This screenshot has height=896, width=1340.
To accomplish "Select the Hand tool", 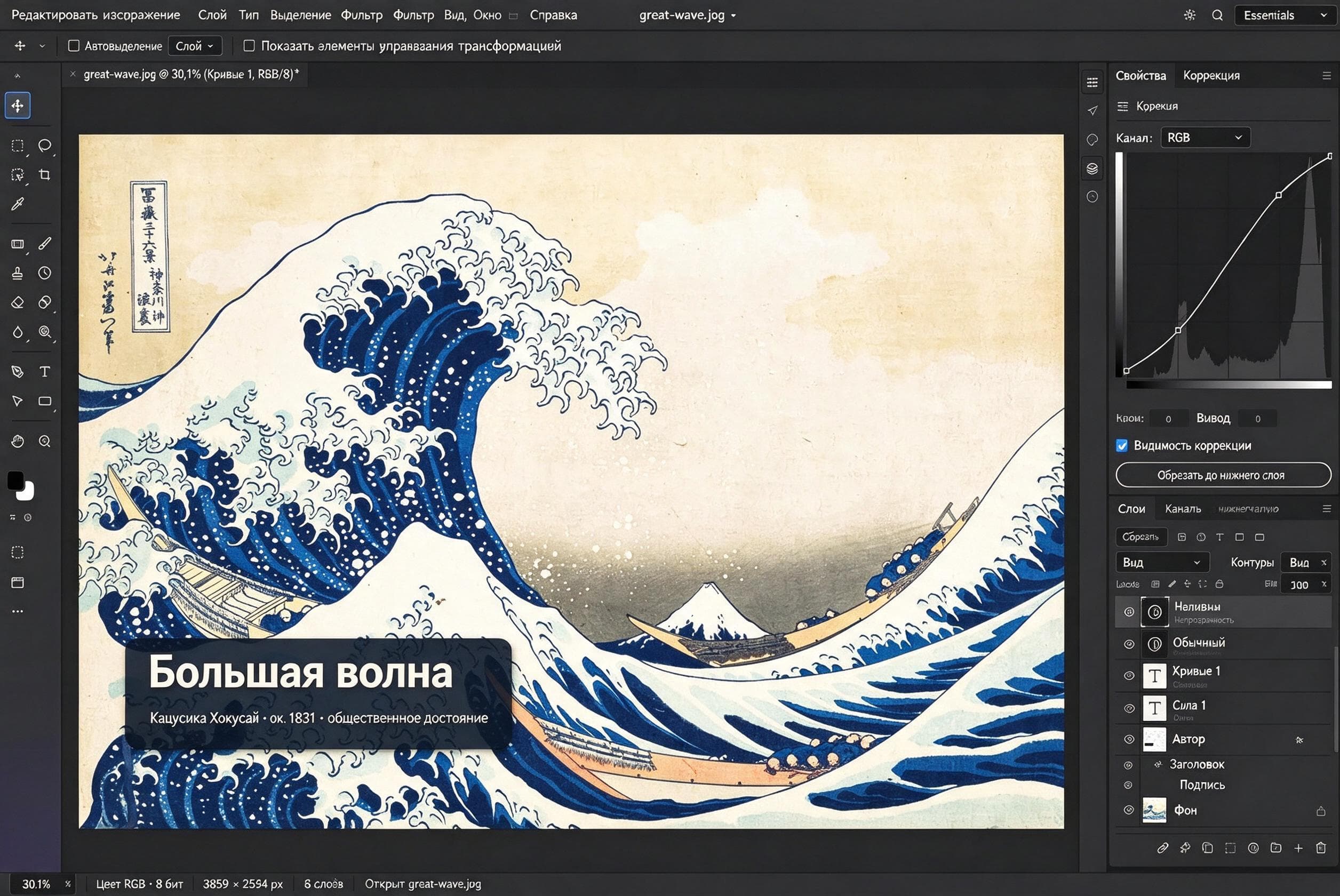I will pyautogui.click(x=18, y=441).
